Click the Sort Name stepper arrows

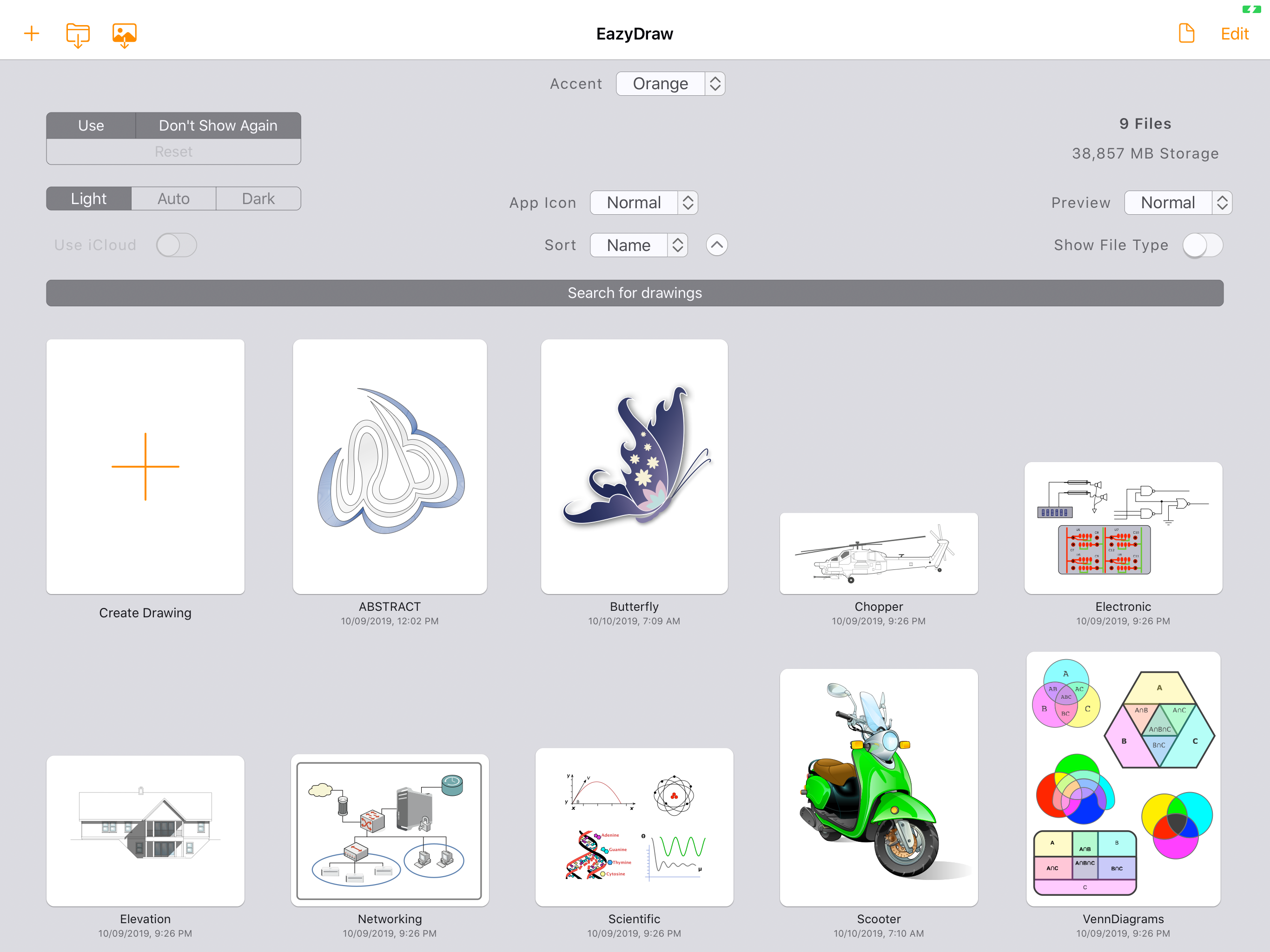pos(677,245)
